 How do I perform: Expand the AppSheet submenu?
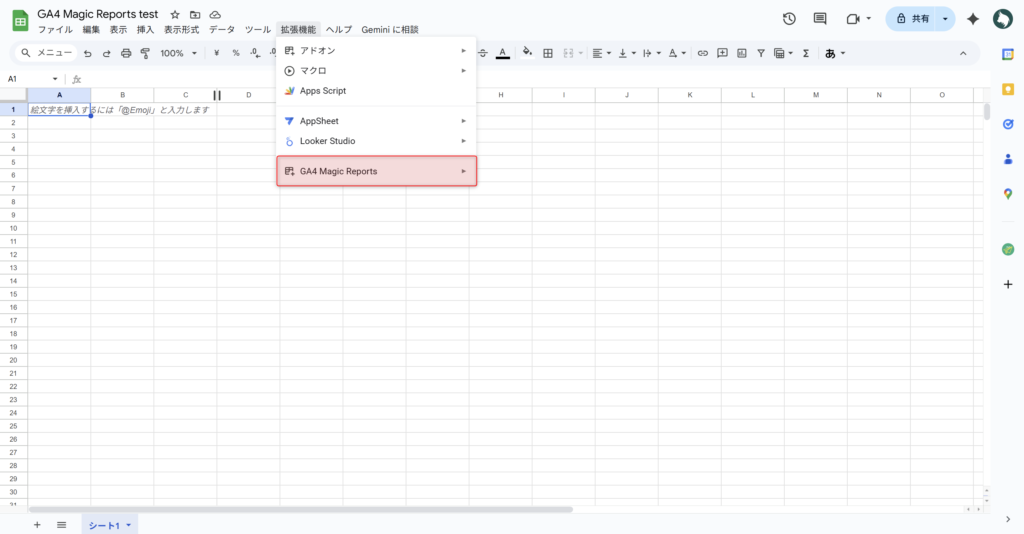[376, 121]
